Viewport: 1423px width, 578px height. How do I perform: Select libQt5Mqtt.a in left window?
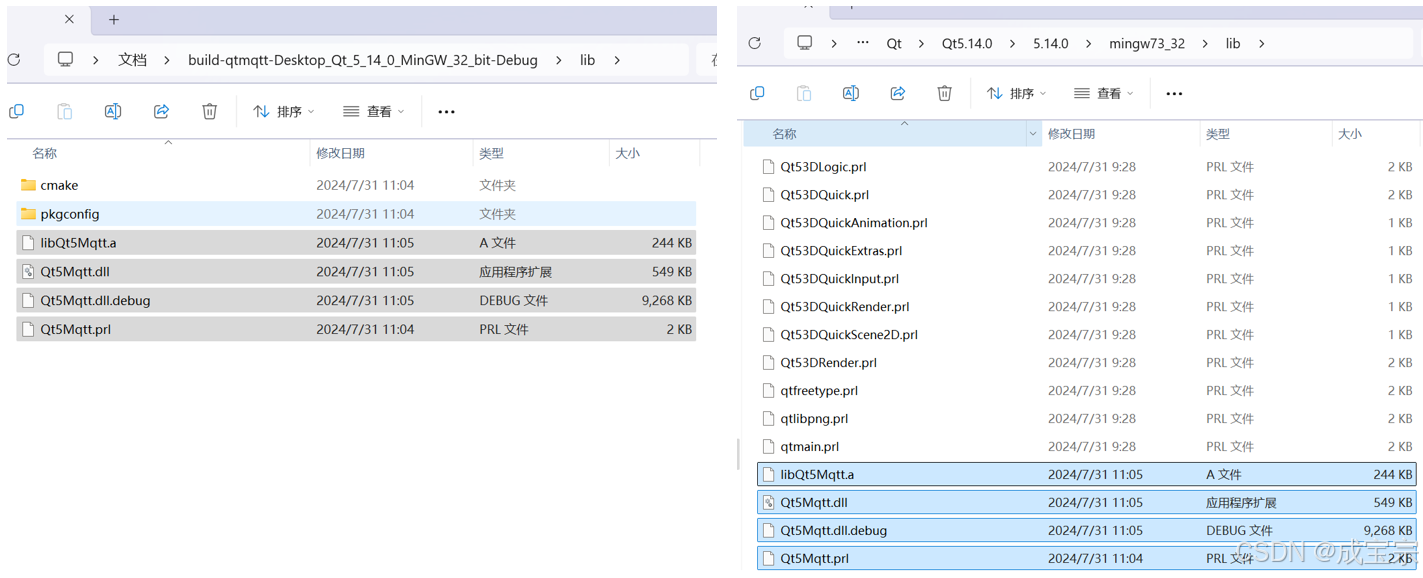pos(356,243)
